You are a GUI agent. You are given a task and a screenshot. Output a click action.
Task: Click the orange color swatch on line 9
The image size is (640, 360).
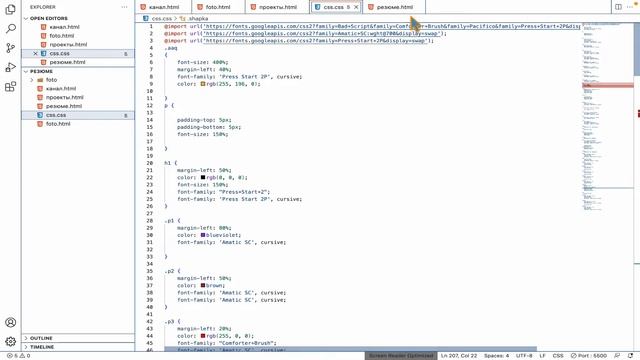[x=203, y=84]
